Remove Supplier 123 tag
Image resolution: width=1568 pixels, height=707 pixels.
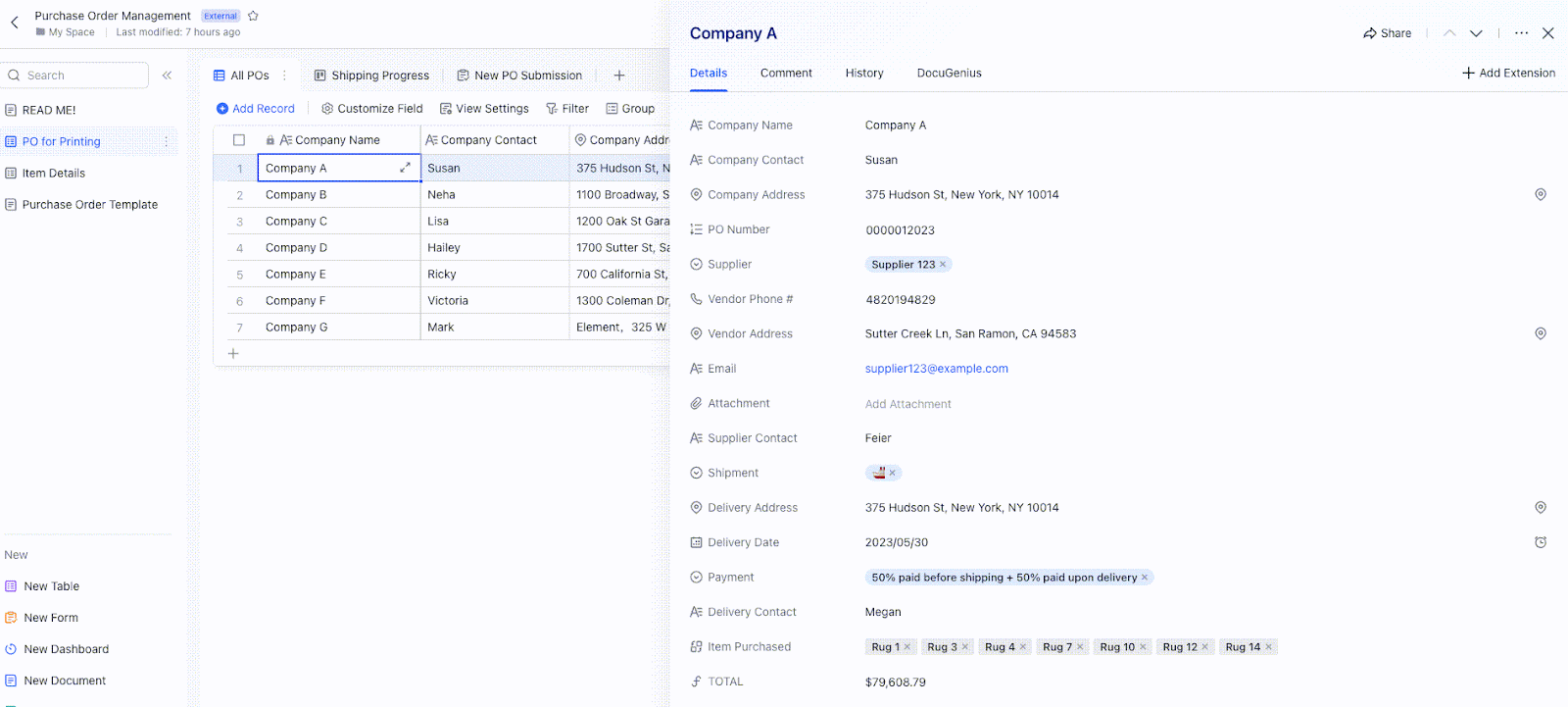click(943, 265)
